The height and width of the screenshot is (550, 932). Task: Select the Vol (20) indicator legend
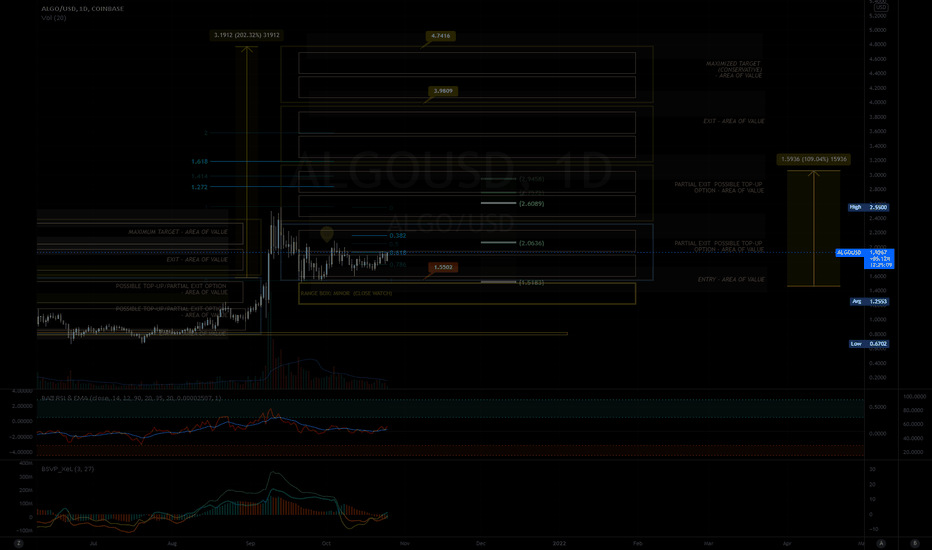pyautogui.click(x=53, y=18)
